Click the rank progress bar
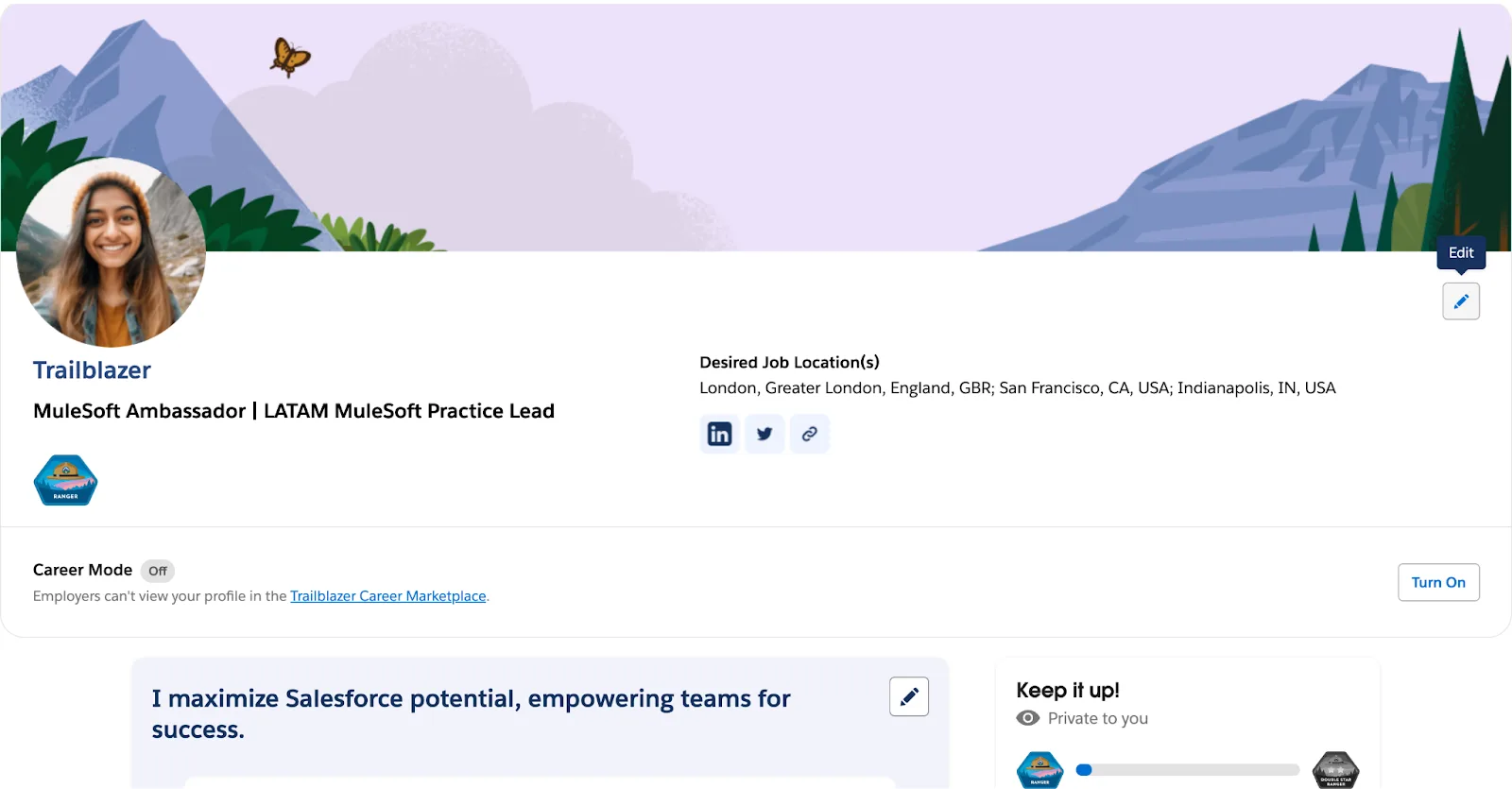This screenshot has height=789, width=1512. (x=1188, y=770)
